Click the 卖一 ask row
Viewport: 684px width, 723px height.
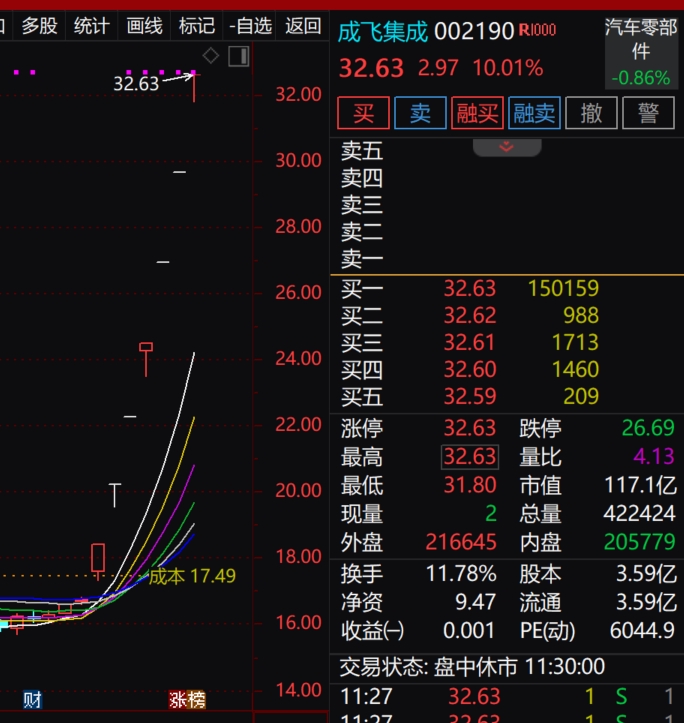click(x=507, y=258)
